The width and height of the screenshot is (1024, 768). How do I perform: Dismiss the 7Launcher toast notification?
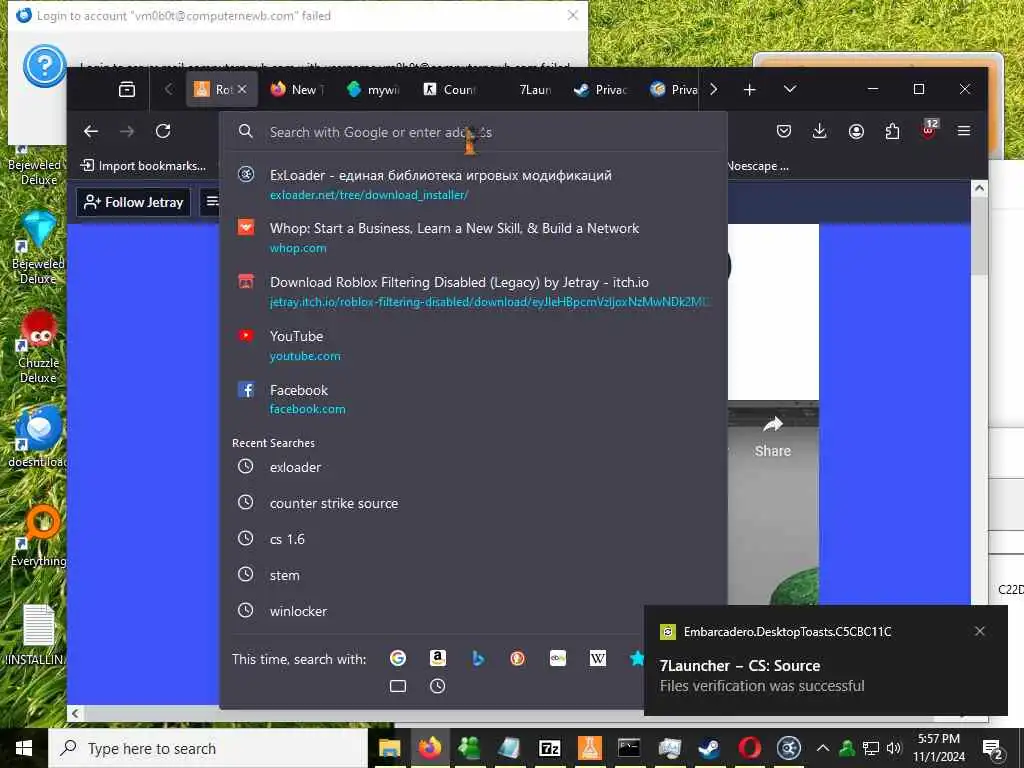(x=980, y=631)
